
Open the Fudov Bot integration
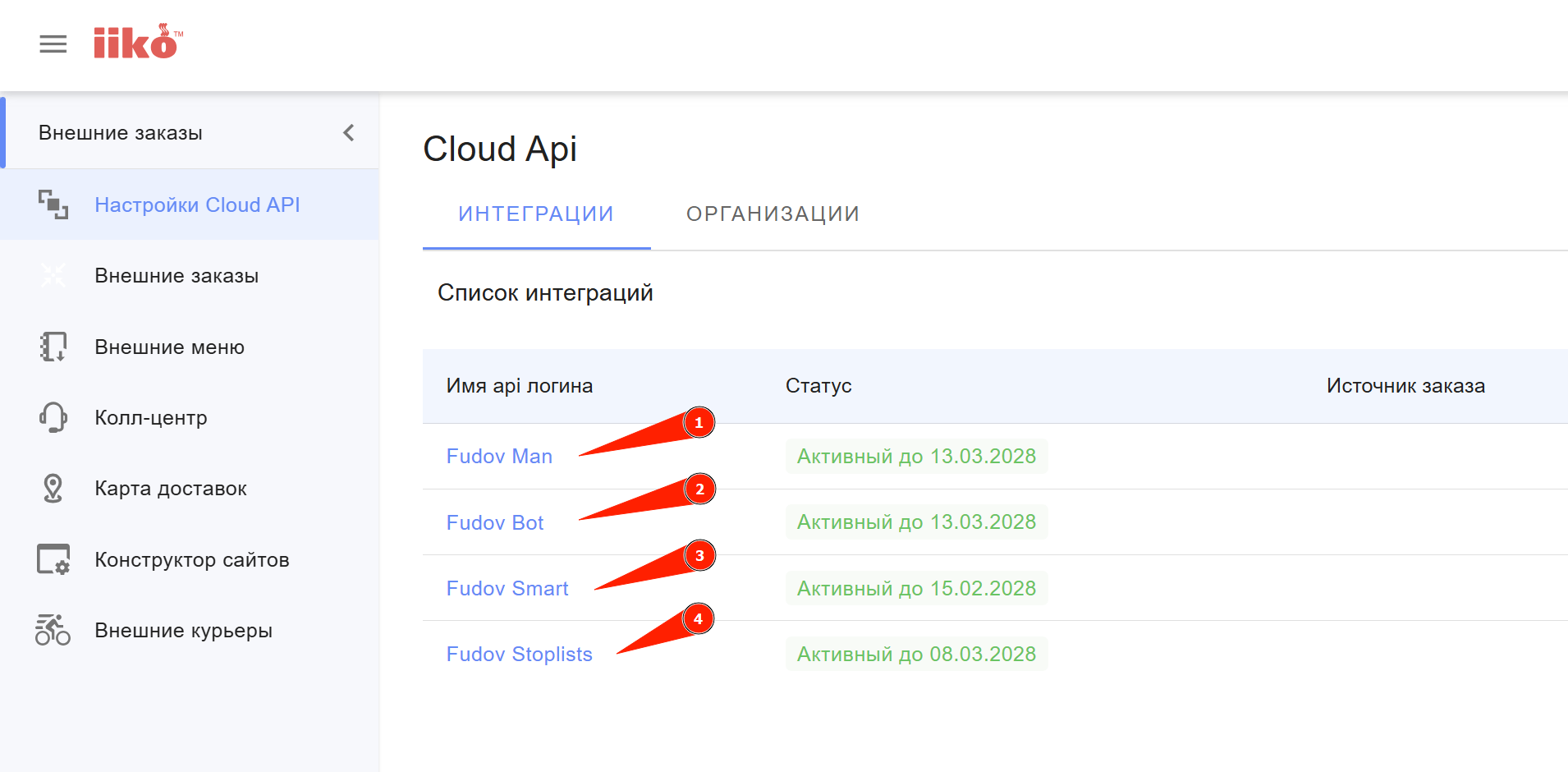point(495,523)
